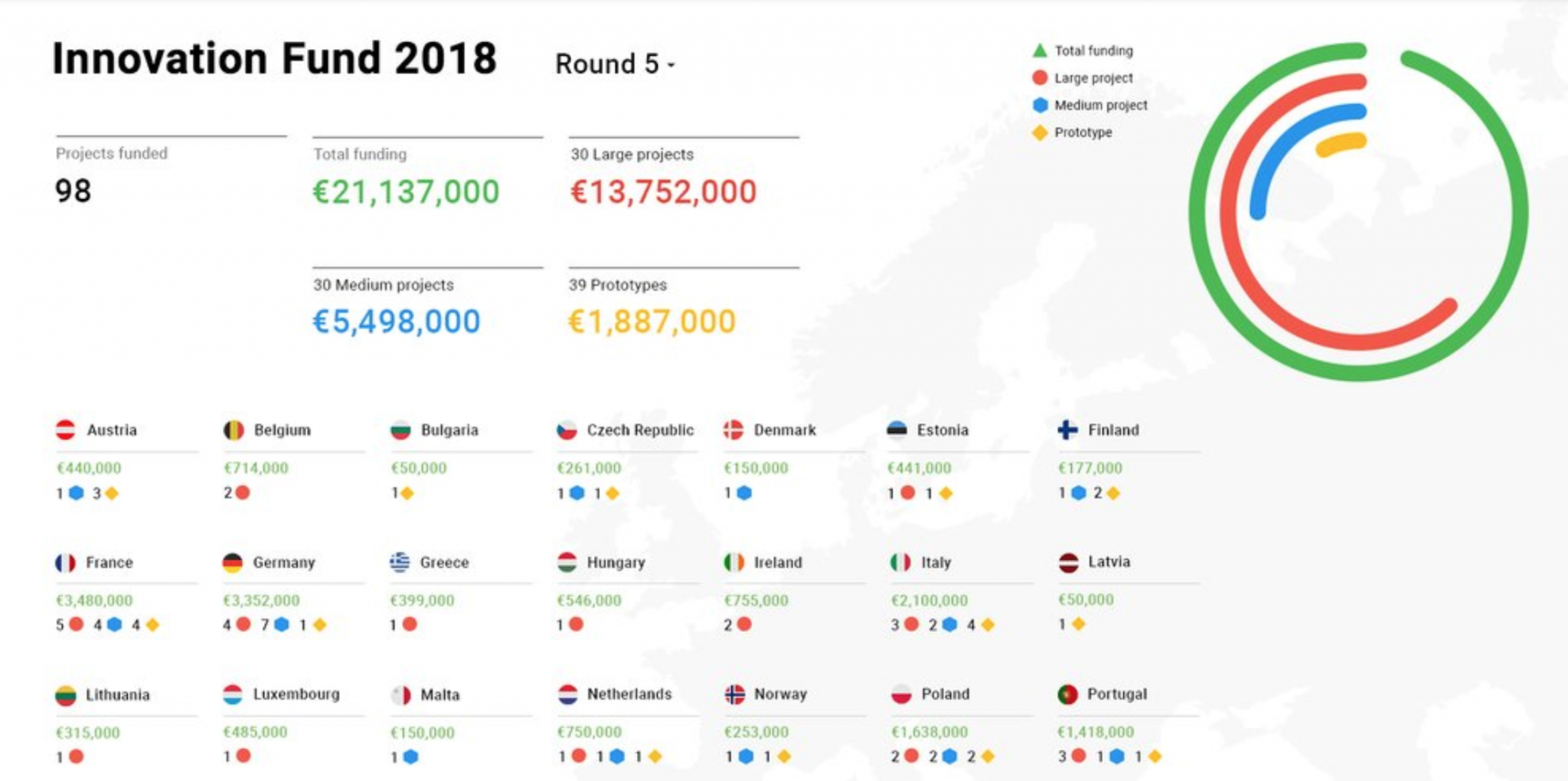Click the €5,498,000 medium projects figure
Viewport: 1568px width, 781px height.
(396, 322)
